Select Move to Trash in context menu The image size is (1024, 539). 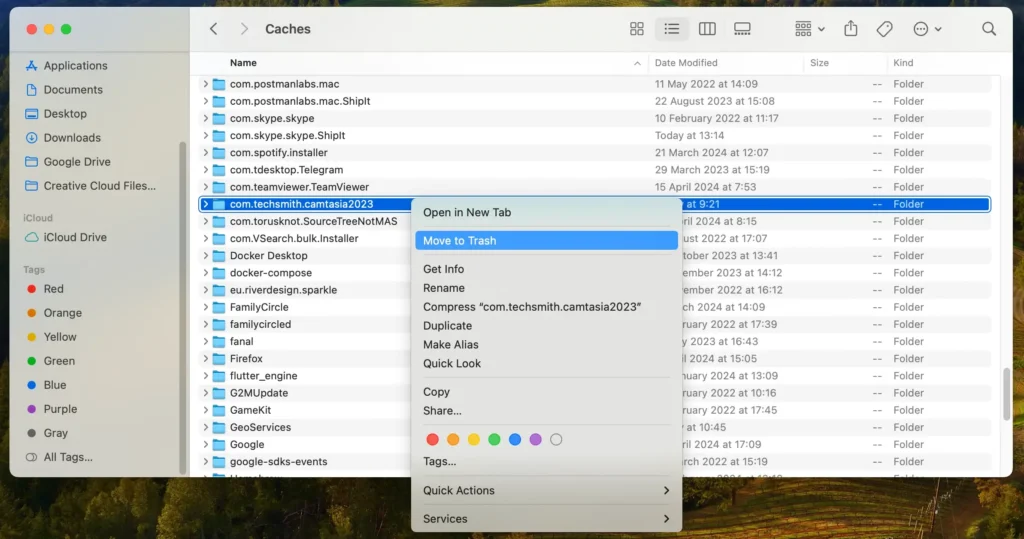(x=546, y=240)
